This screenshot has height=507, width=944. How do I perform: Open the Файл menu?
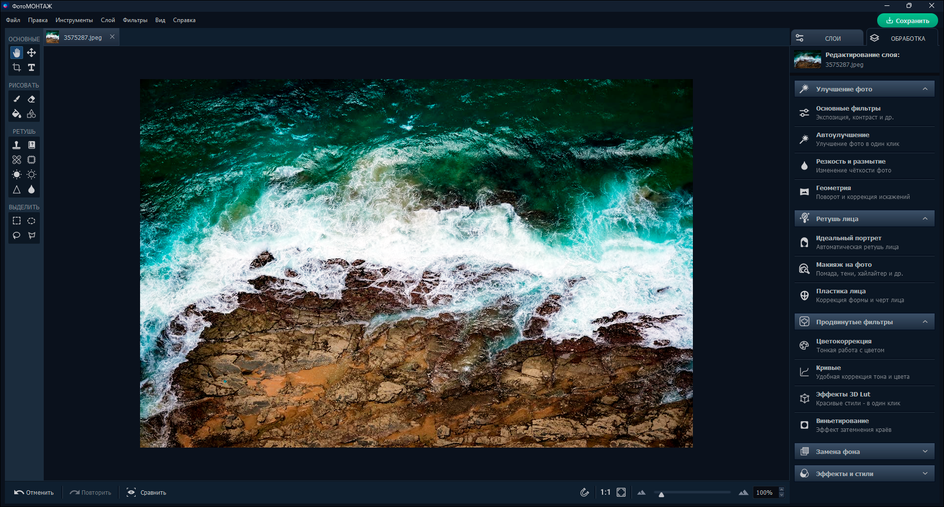click(x=13, y=20)
